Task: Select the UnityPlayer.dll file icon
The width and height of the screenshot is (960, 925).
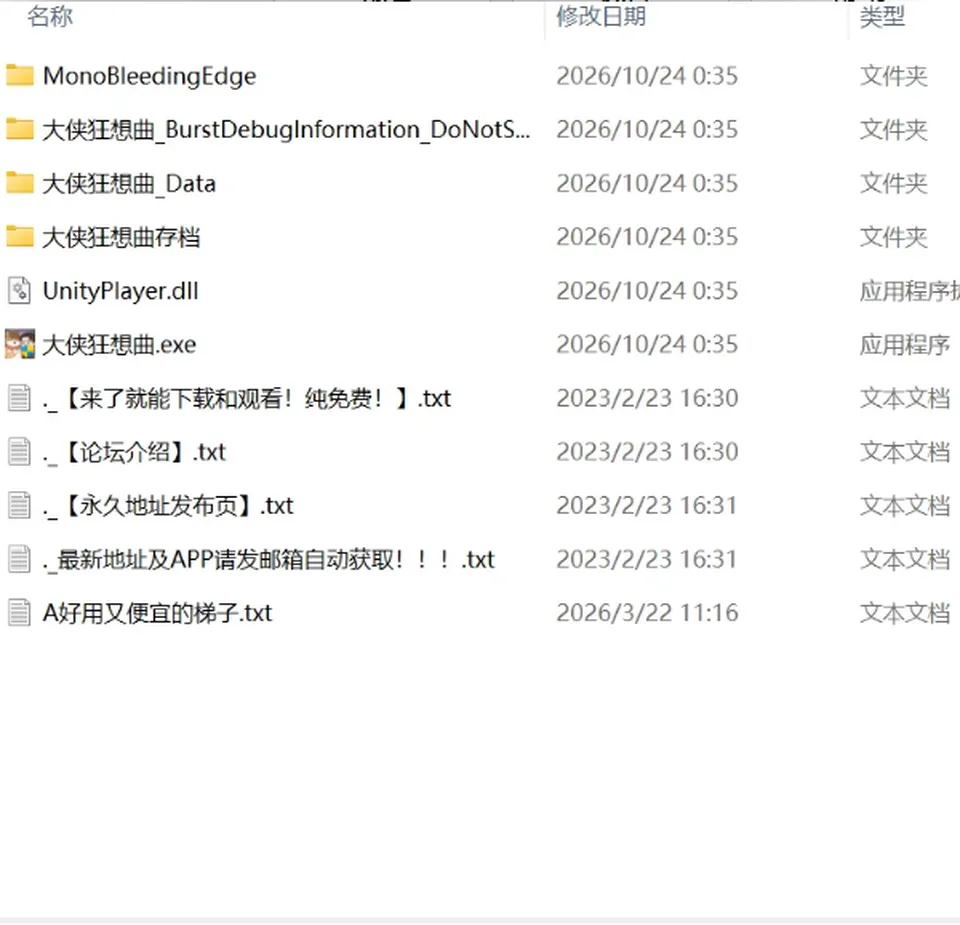Action: (x=20, y=291)
